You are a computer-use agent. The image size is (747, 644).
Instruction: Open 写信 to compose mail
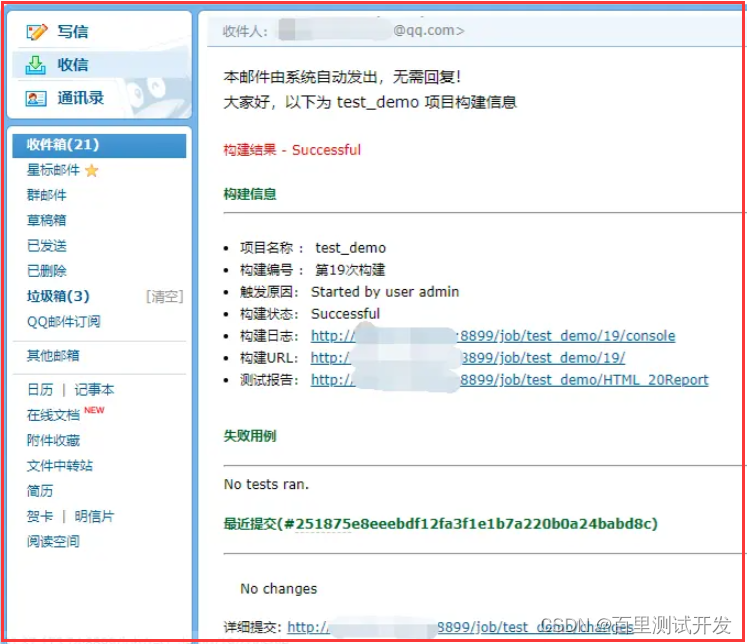(x=72, y=32)
